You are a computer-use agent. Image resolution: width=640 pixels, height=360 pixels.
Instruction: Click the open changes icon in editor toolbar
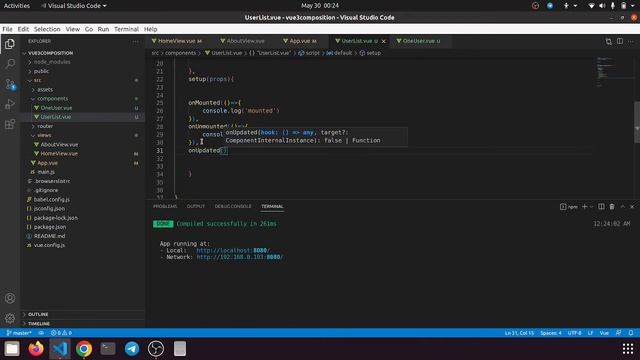point(609,41)
